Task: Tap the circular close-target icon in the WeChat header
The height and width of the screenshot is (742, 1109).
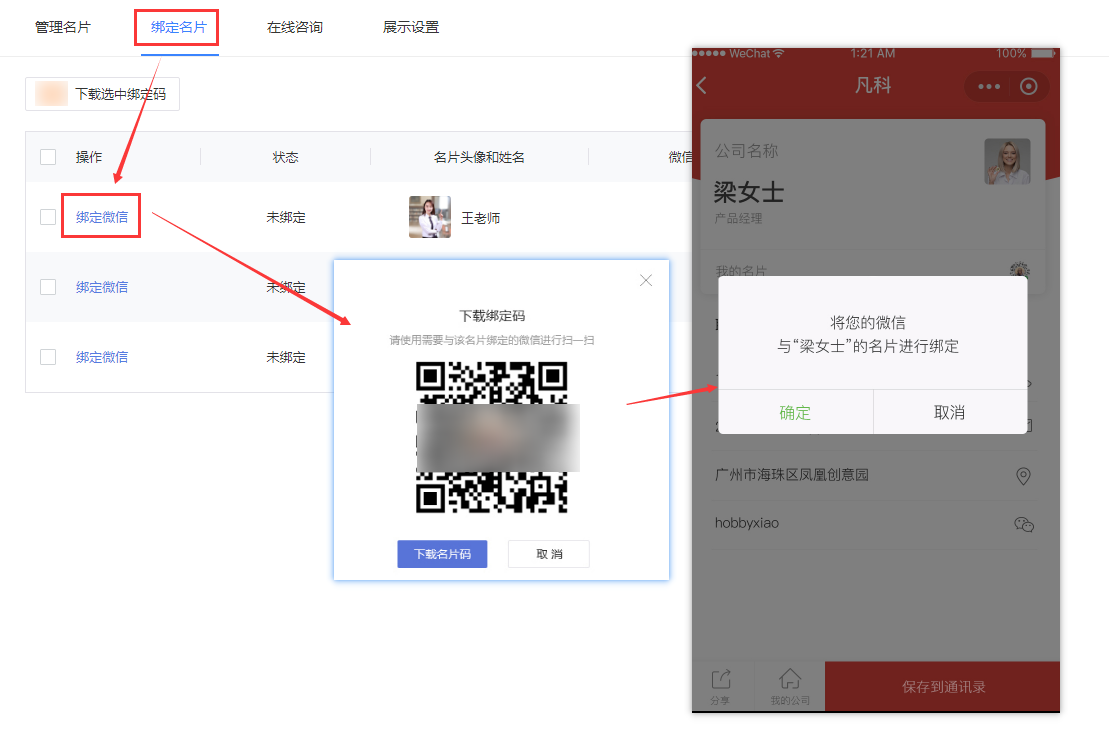Action: 1028,86
